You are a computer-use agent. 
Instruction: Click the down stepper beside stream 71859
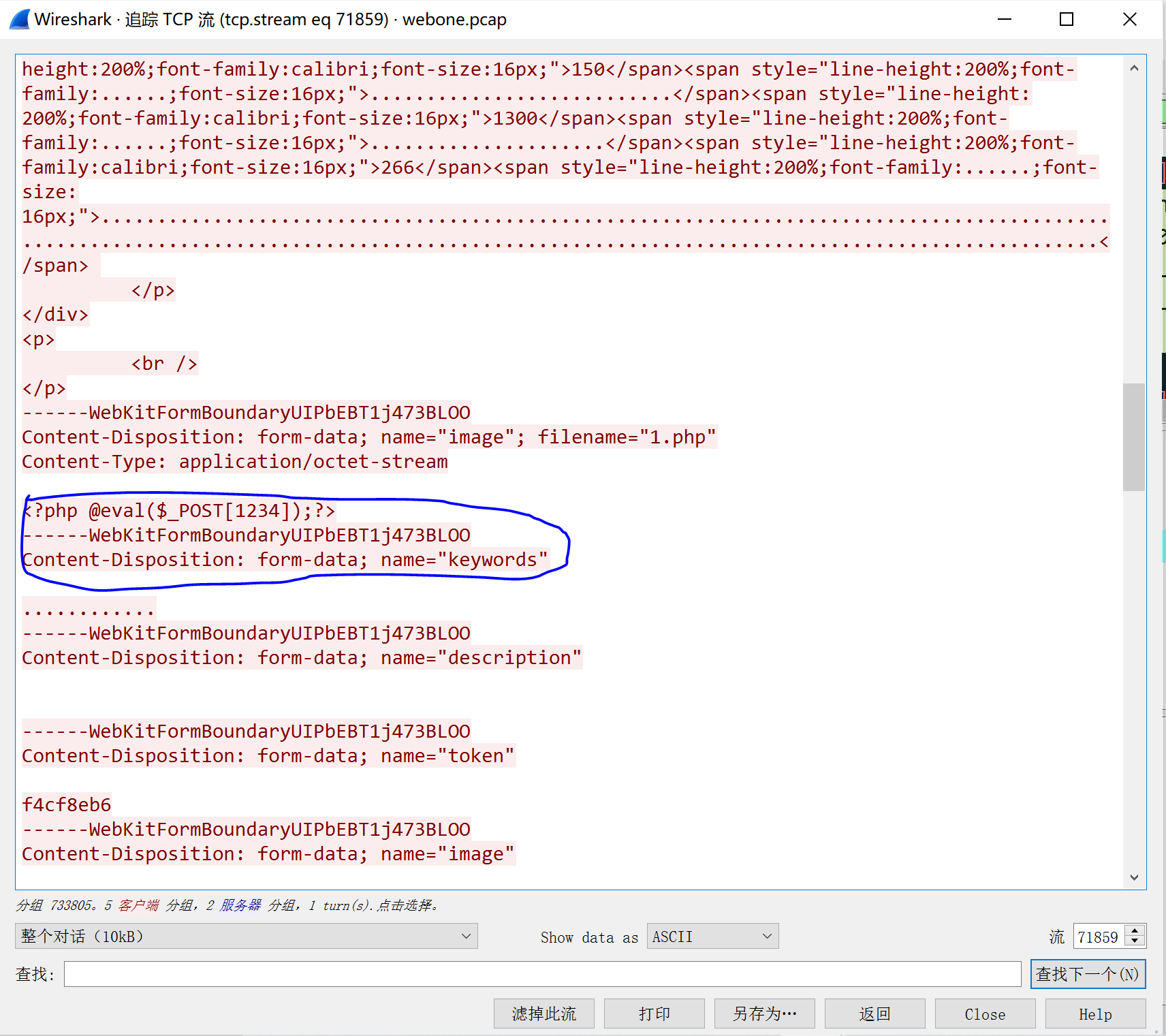pyautogui.click(x=1135, y=941)
